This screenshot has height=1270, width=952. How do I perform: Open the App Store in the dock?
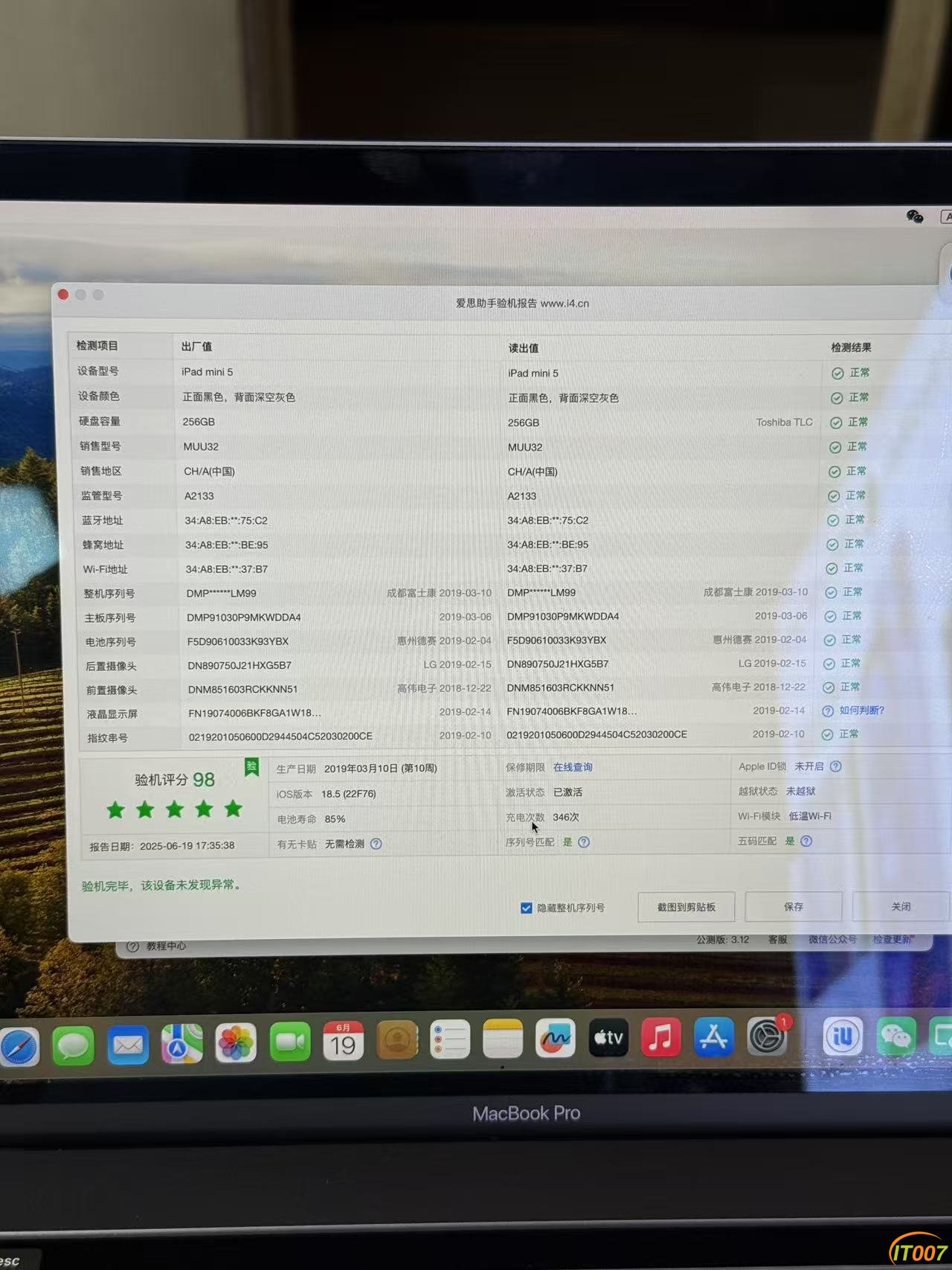click(714, 1036)
